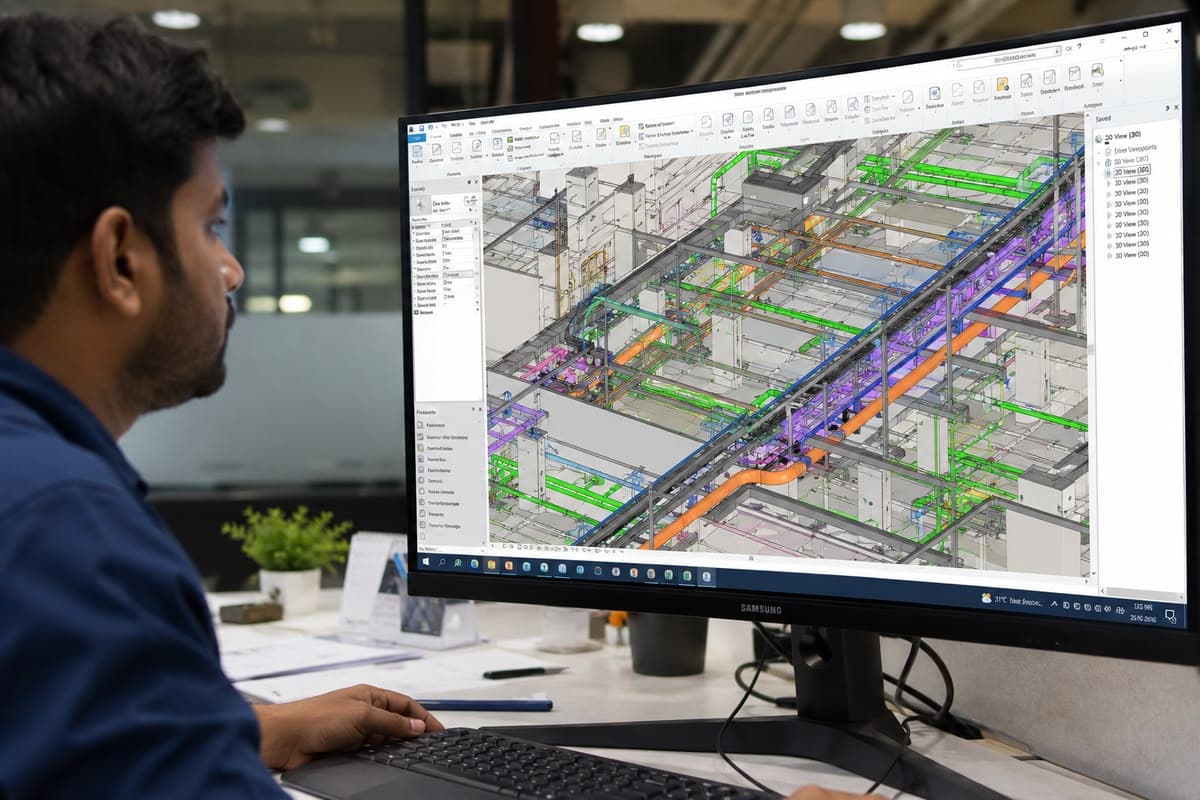Viewport: 1200px width, 800px height.
Task: Select the outlined 3D View (30) saved viewpoint
Action: click(x=1132, y=171)
